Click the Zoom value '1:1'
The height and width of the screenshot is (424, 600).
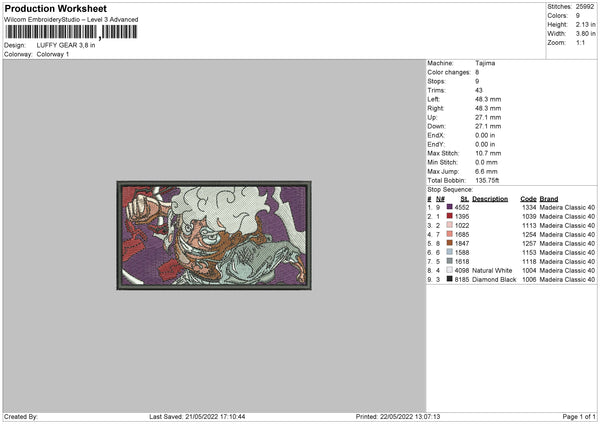[x=580, y=42]
